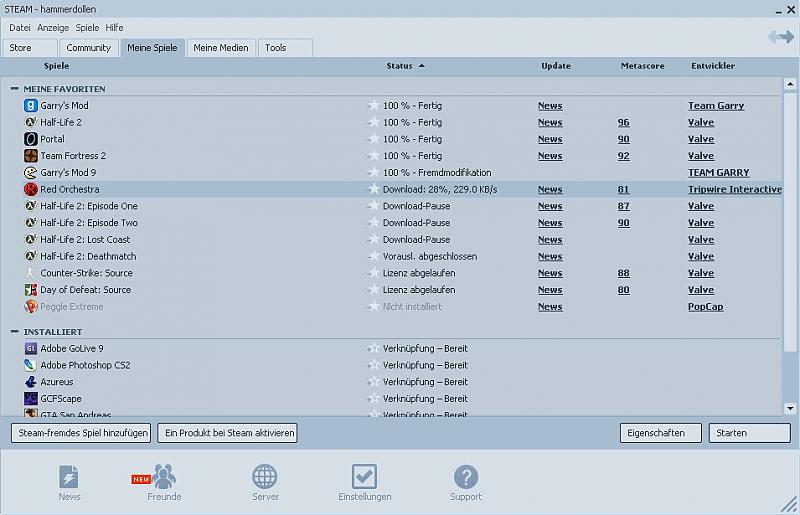Image resolution: width=800 pixels, height=515 pixels.
Task: Open Einstellungen settings icon
Action: tap(365, 477)
